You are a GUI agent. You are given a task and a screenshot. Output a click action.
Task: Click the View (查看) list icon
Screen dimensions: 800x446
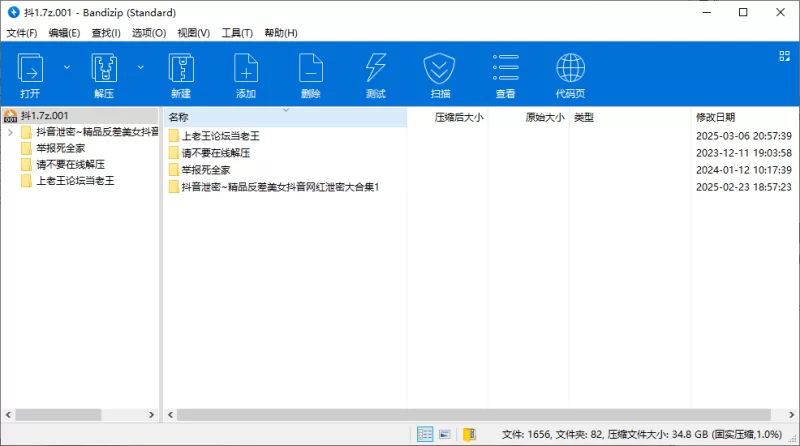click(506, 75)
